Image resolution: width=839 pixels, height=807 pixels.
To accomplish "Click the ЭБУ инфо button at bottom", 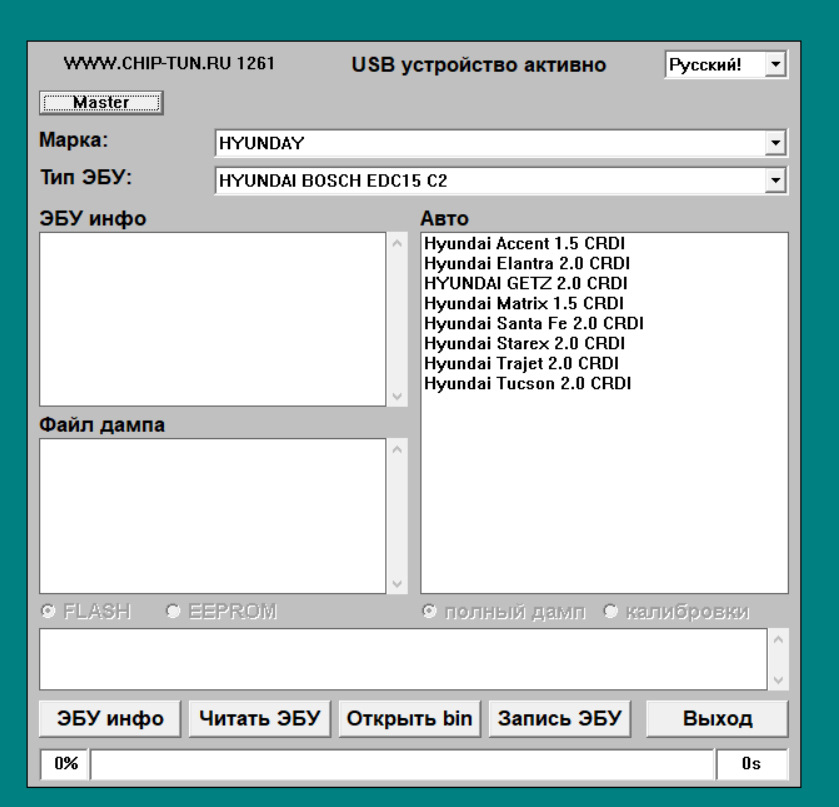I will tap(110, 719).
